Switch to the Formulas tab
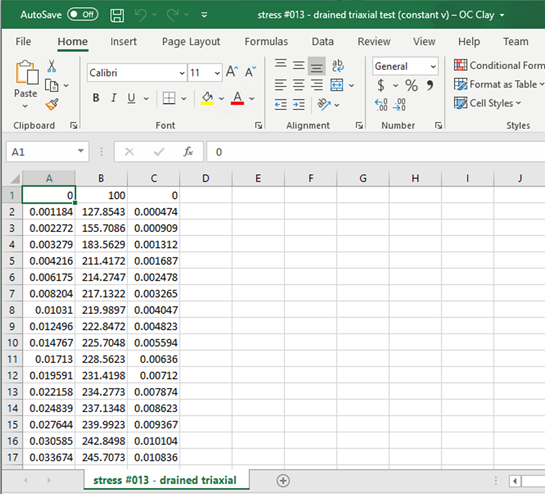The image size is (545, 494). [x=266, y=42]
